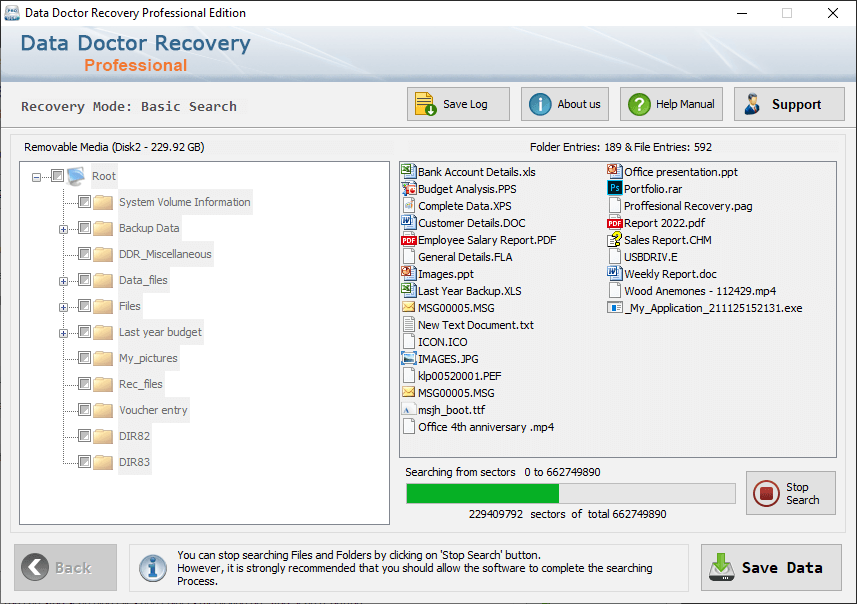Tick the DDR_Miscellaneous checkbox

(x=84, y=254)
